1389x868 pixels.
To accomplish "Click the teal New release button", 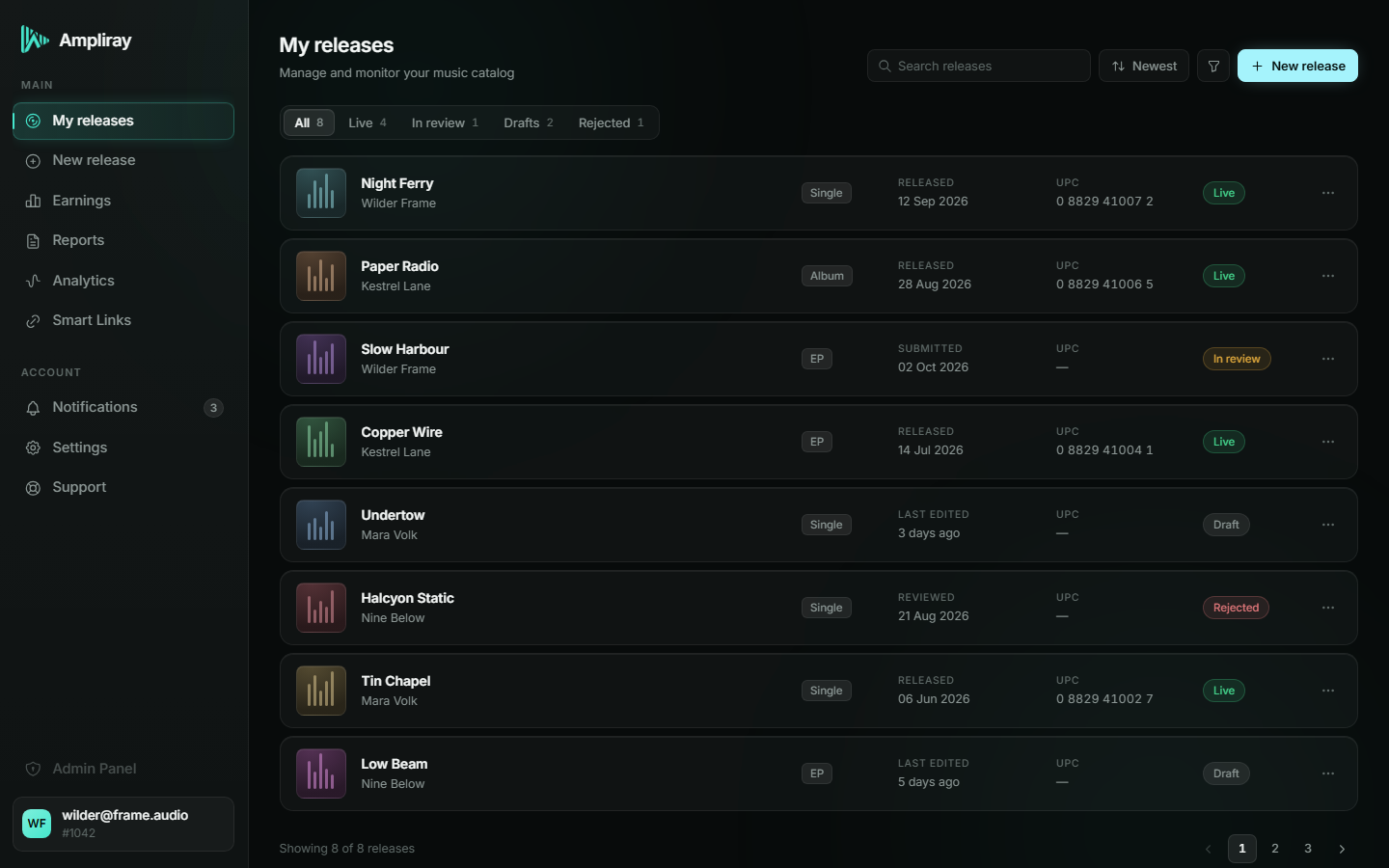I will pyautogui.click(x=1297, y=66).
